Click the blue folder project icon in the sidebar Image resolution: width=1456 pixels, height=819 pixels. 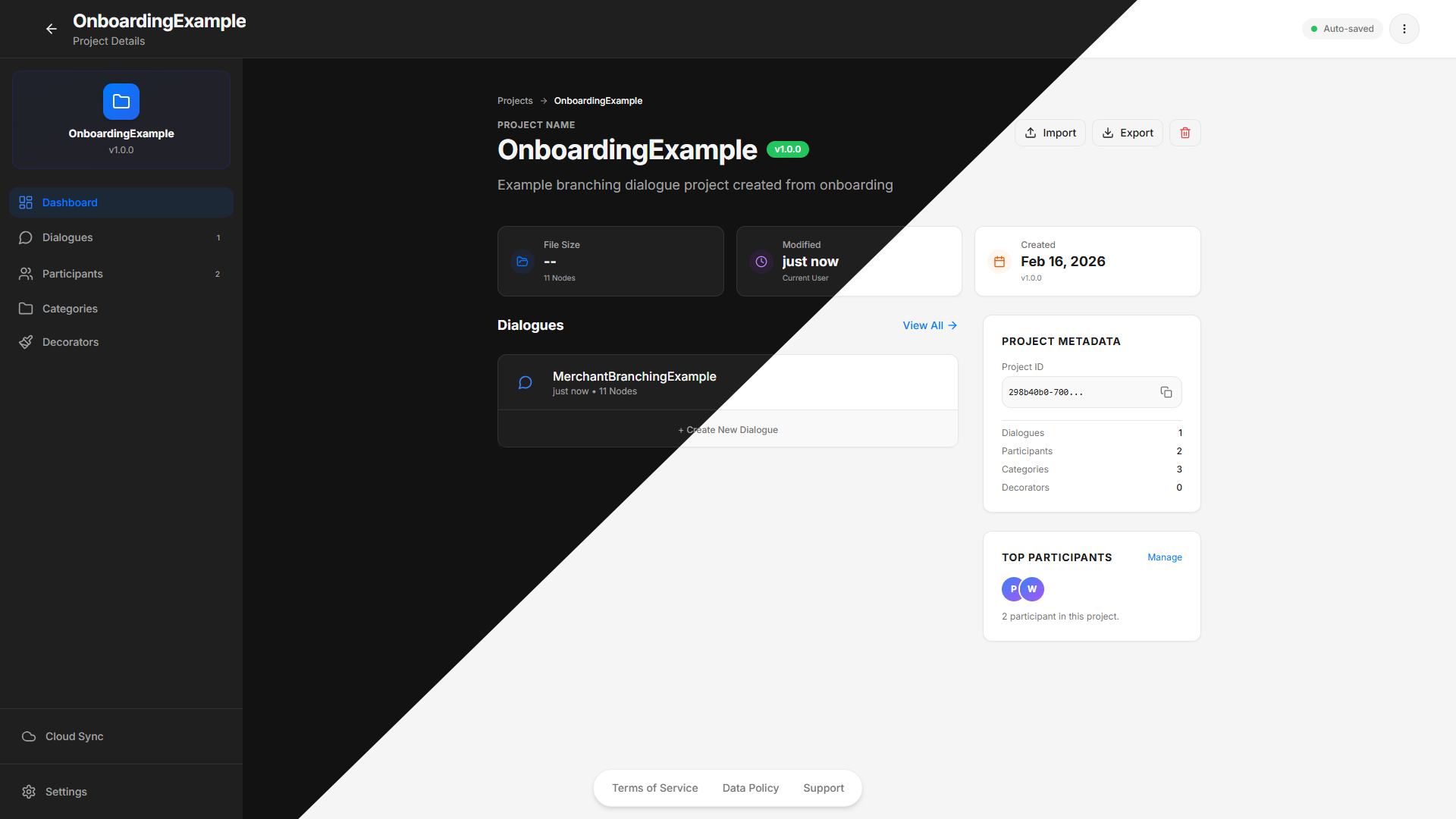point(121,102)
